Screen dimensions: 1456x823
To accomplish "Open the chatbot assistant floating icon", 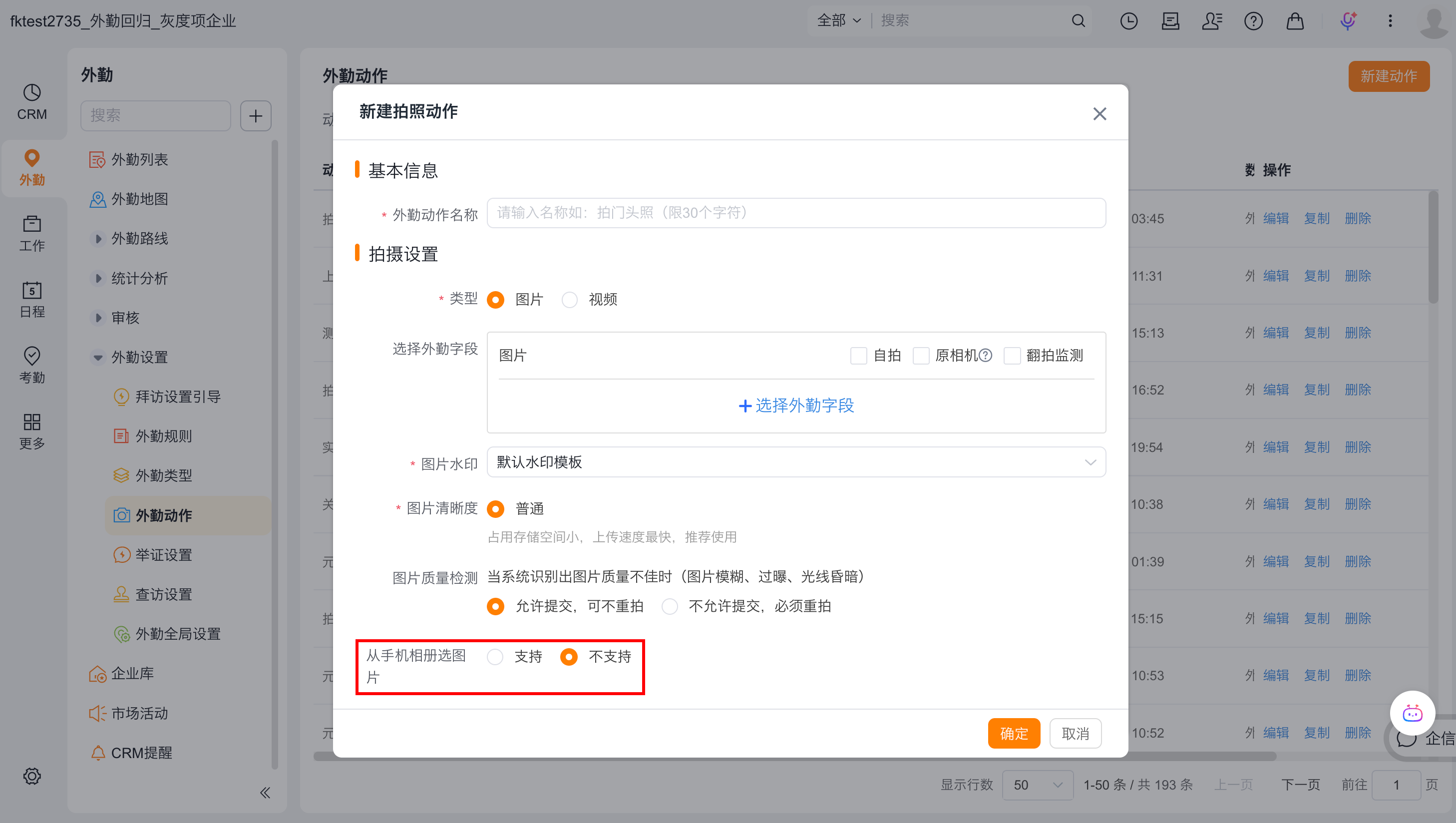I will click(x=1412, y=713).
